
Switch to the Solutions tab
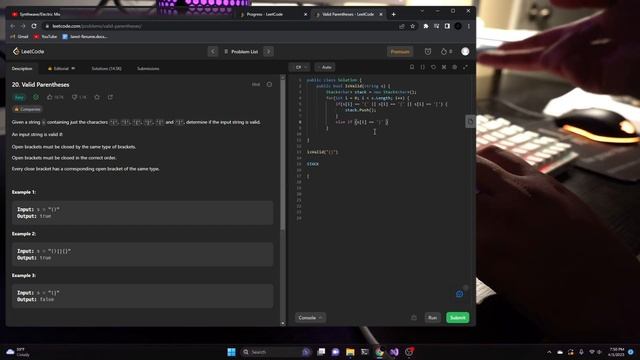click(x=106, y=69)
